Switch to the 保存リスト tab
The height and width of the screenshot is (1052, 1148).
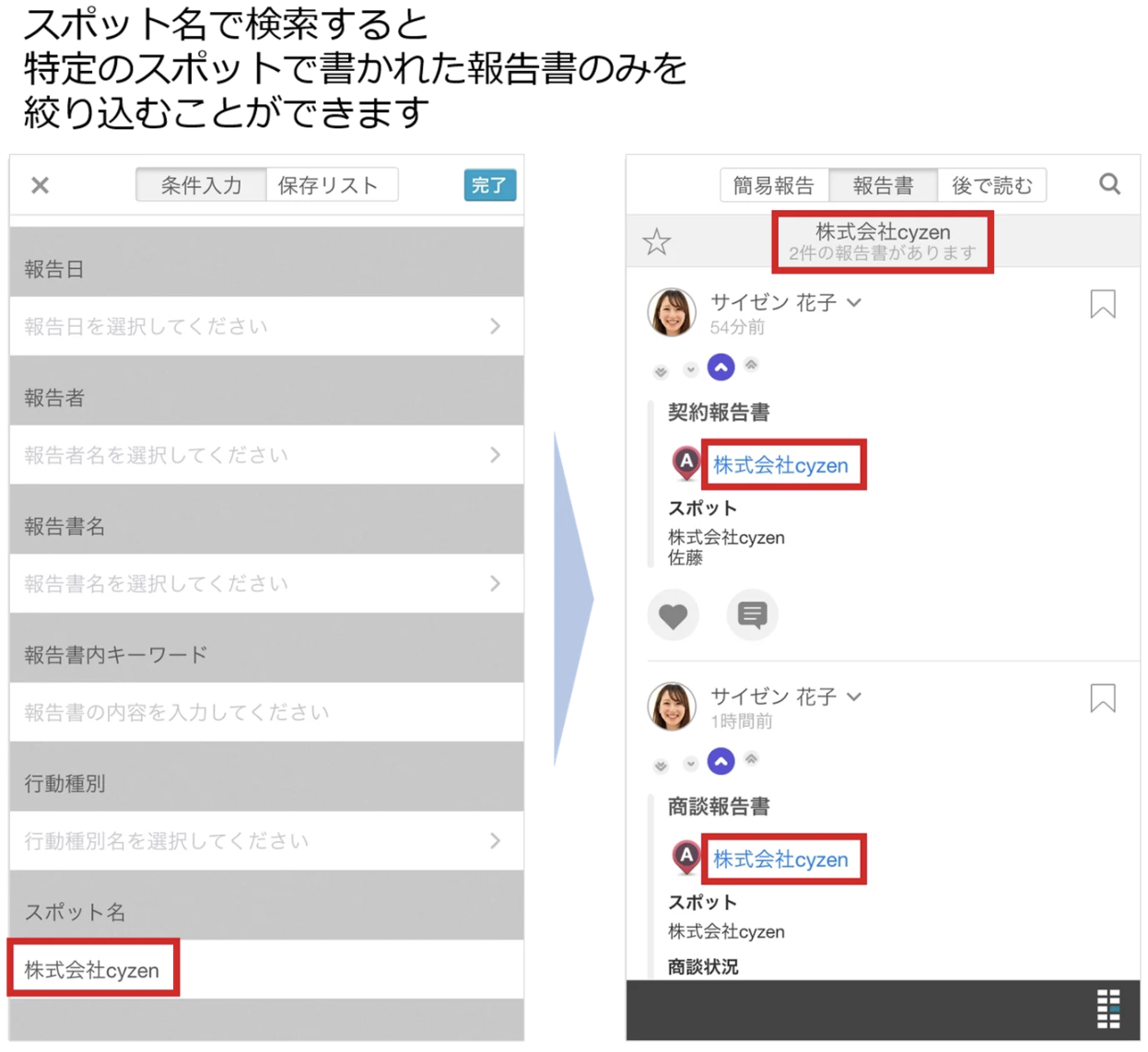click(332, 185)
